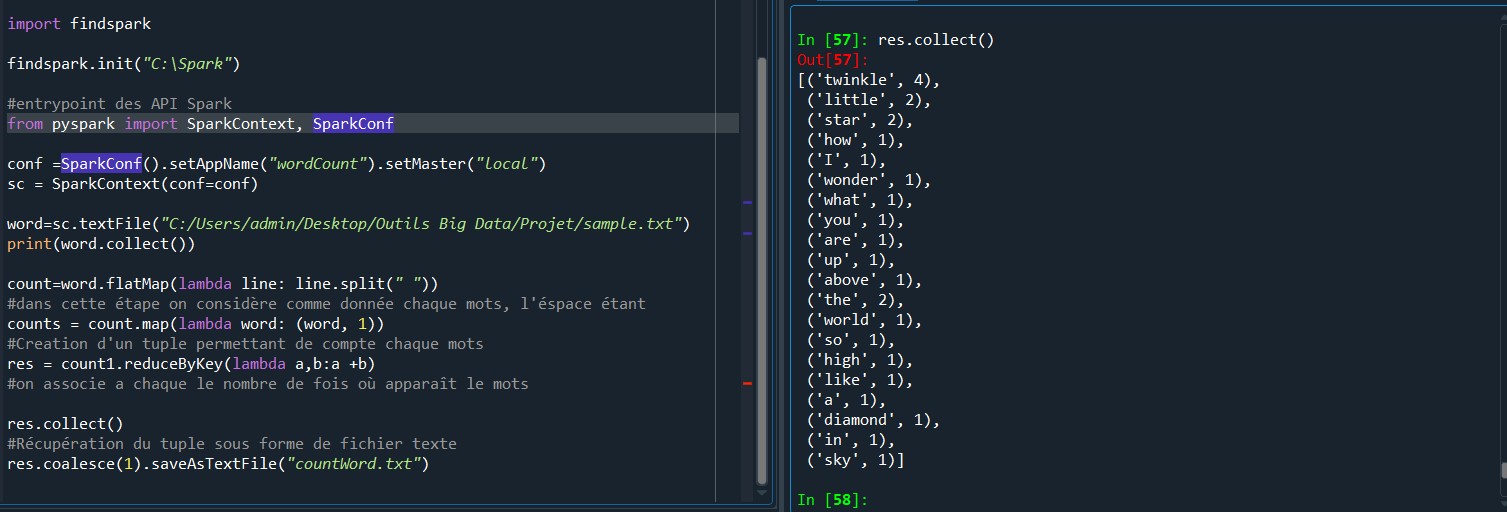The image size is (1507, 512).
Task: Click the 'sc = SparkContext(conf=conf)' line
Action: (133, 184)
